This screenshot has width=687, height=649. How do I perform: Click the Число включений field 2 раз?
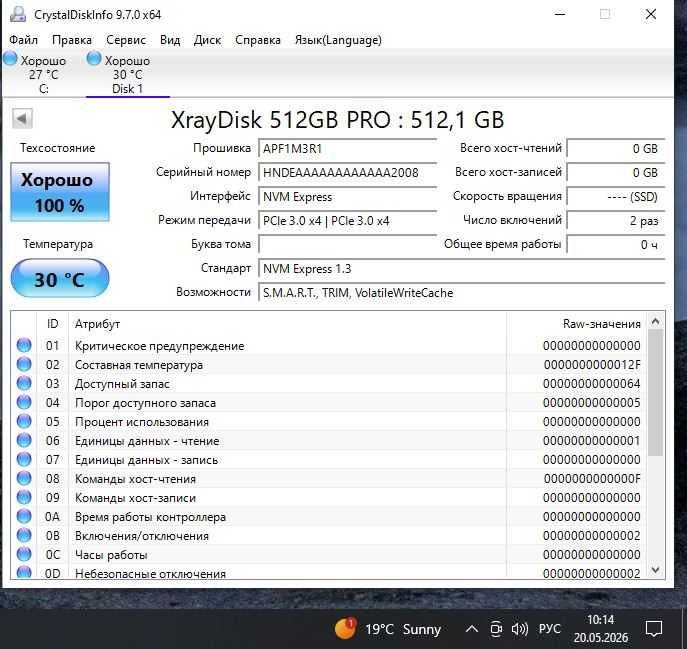click(x=616, y=221)
